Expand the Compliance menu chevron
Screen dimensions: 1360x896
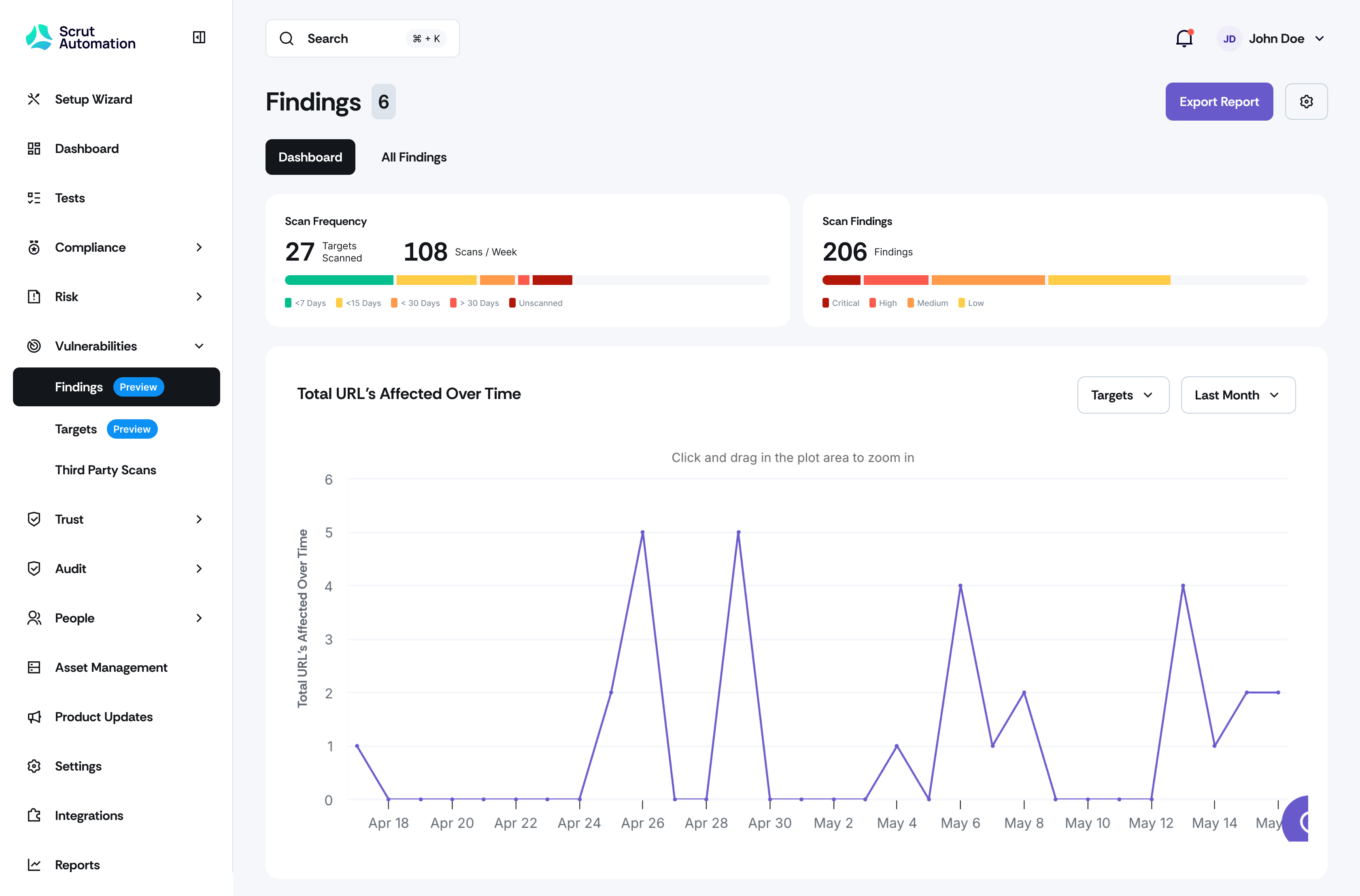[x=199, y=247]
